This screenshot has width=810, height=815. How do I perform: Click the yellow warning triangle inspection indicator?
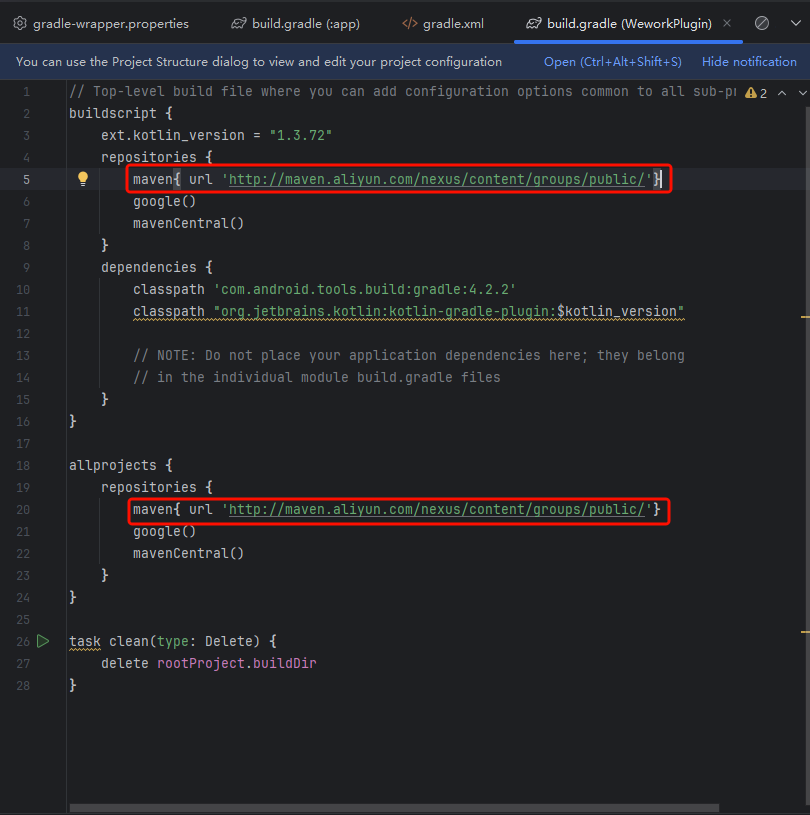coord(750,93)
